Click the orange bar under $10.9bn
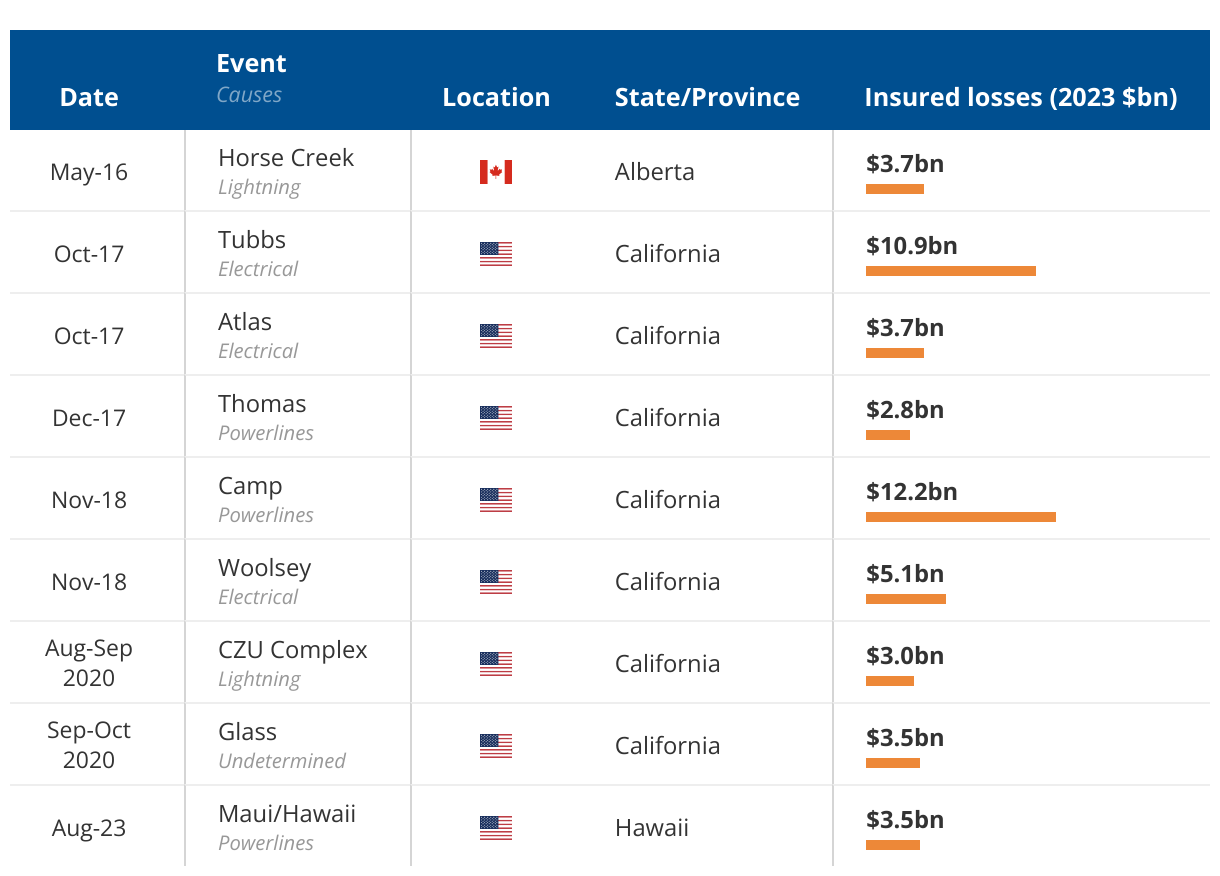1220x876 pixels. [x=950, y=271]
